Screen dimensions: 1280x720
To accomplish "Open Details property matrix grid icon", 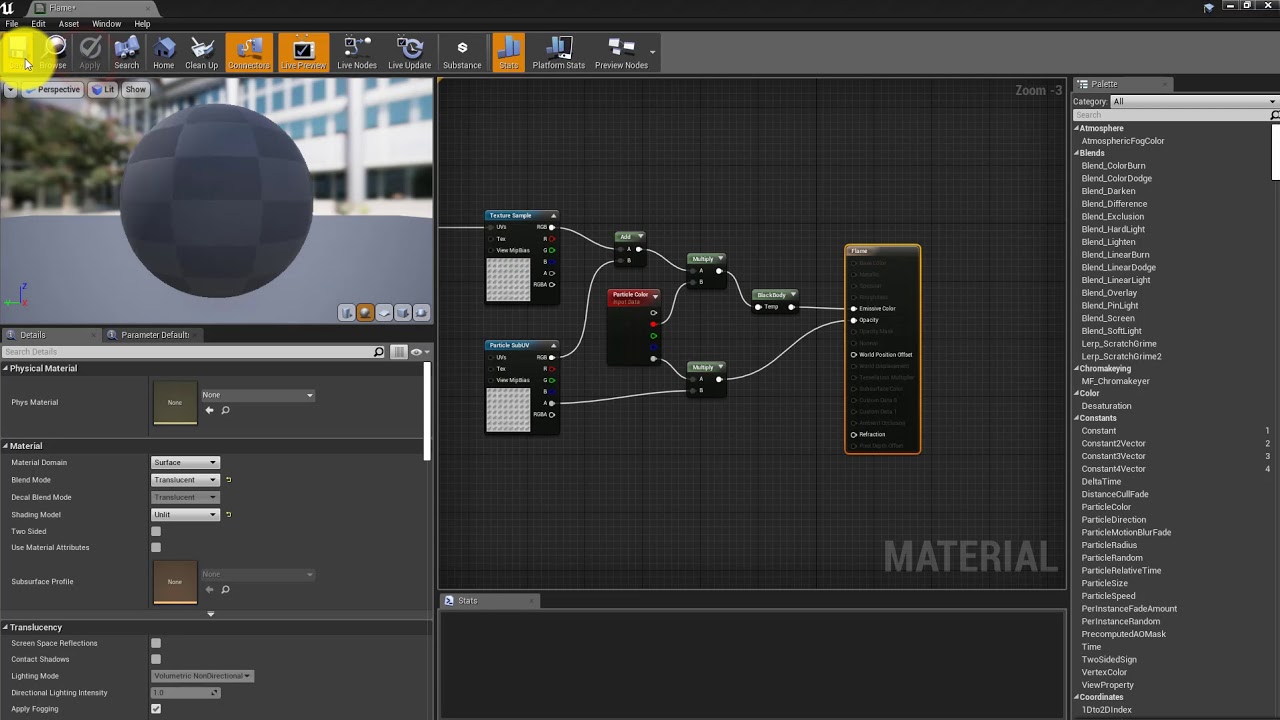I will [399, 352].
